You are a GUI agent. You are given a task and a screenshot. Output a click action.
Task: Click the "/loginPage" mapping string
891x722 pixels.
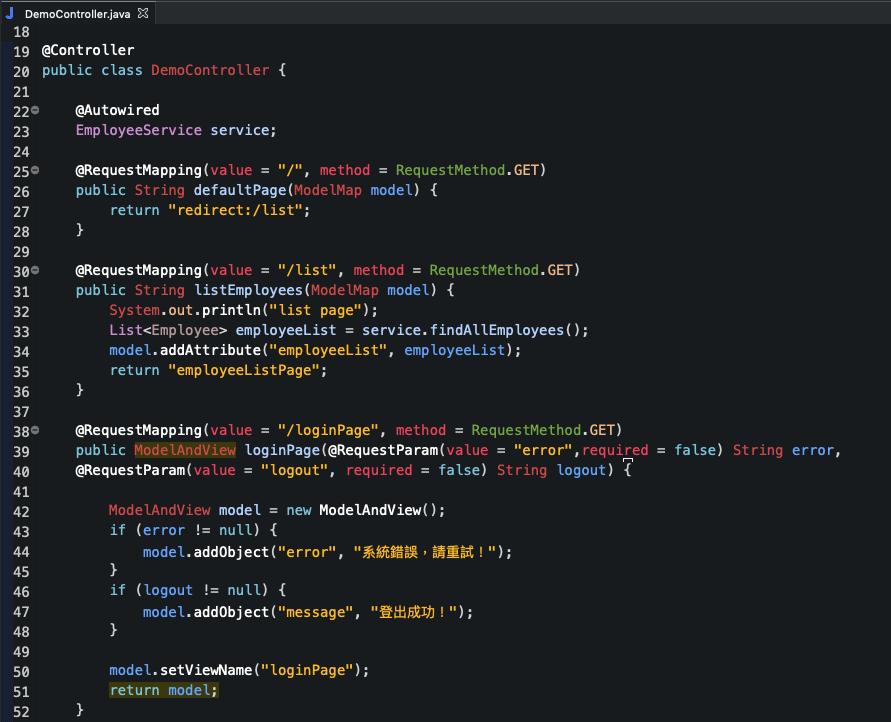[328, 430]
